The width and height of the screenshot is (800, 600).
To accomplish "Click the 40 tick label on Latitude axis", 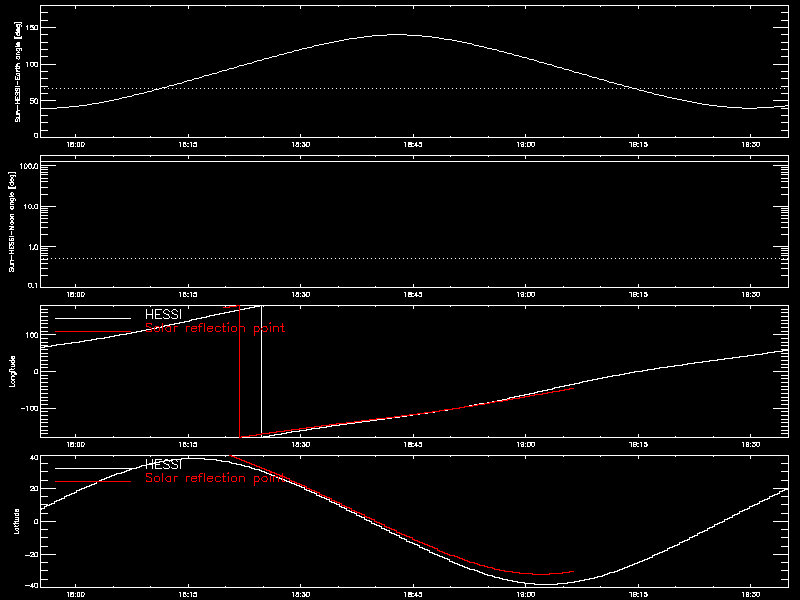I will [35, 457].
